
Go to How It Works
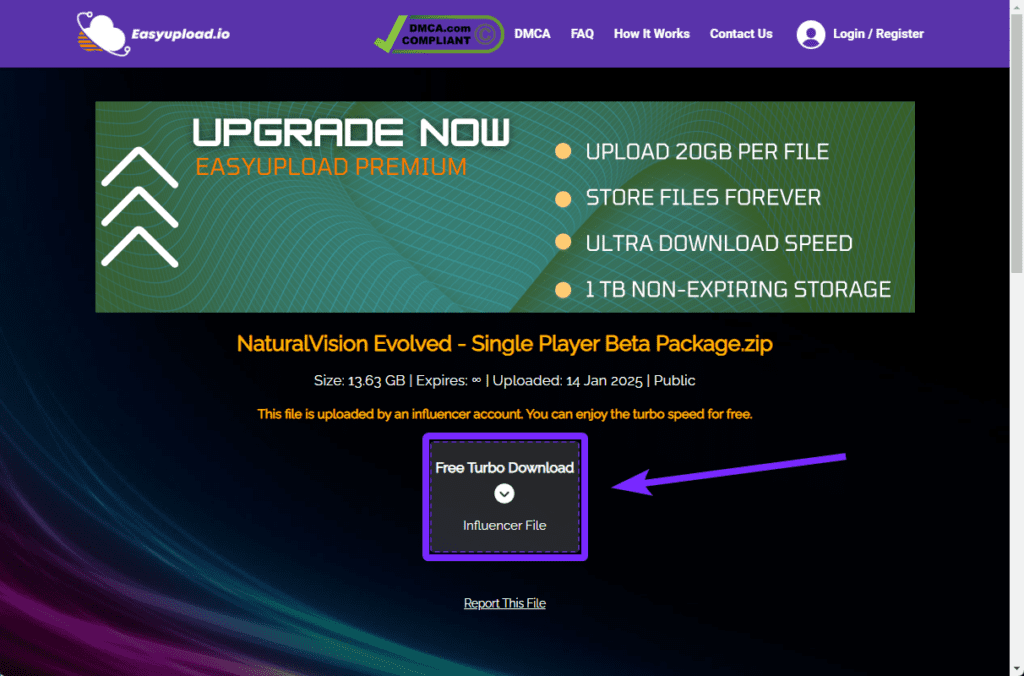(651, 34)
